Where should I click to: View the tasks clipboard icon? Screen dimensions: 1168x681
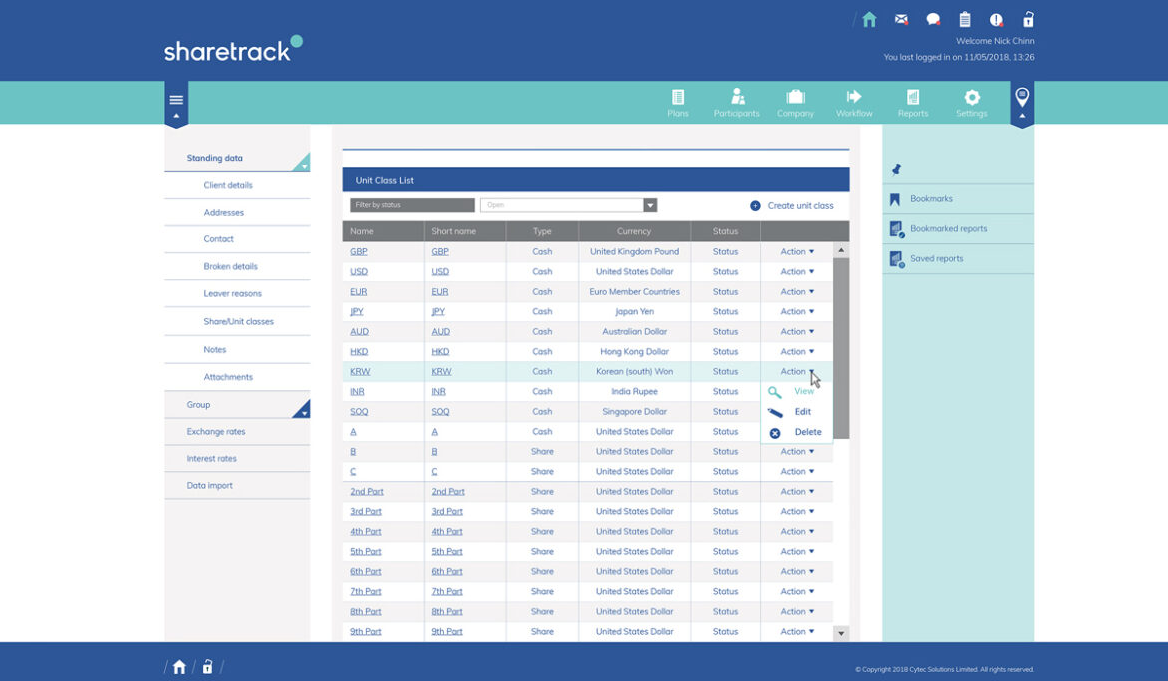pos(963,18)
